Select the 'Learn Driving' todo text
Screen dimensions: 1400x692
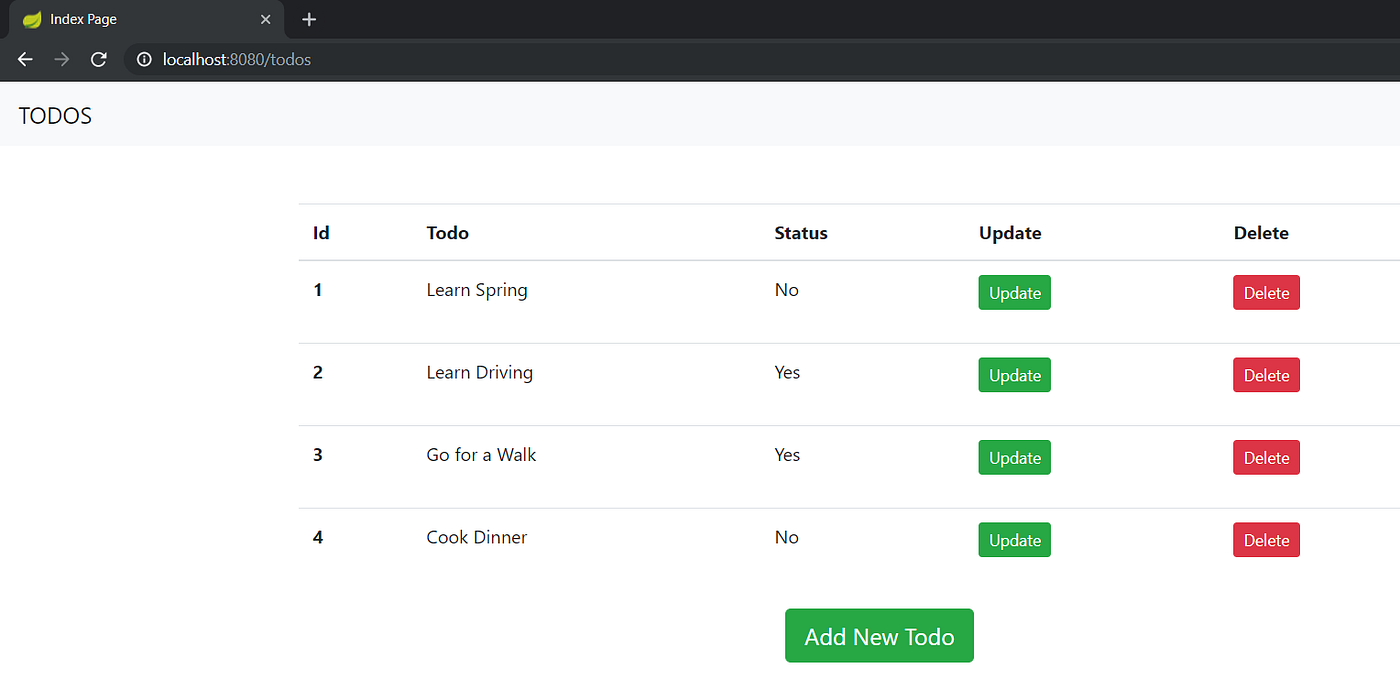tap(479, 373)
